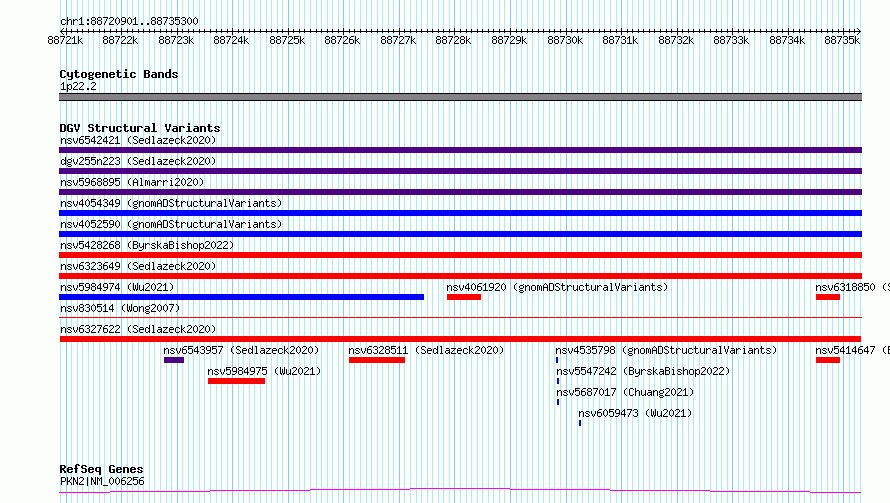890x503 pixels.
Task: Click the blue bar under nsv4052590
Action: tap(460, 234)
